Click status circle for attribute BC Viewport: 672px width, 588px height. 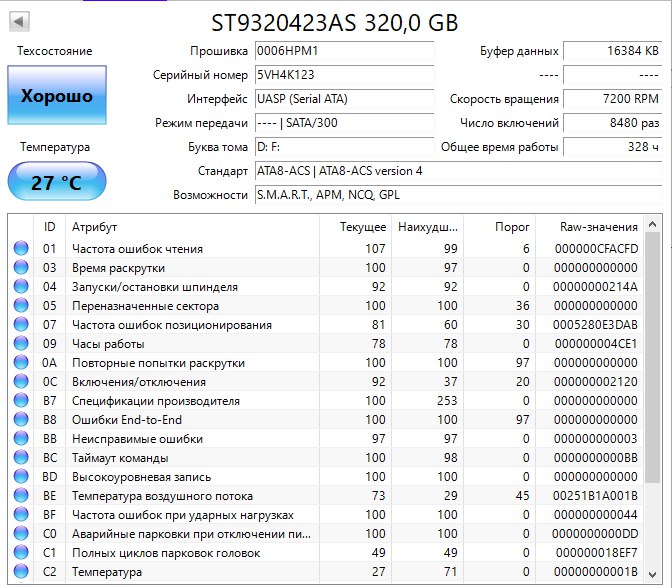pos(21,457)
